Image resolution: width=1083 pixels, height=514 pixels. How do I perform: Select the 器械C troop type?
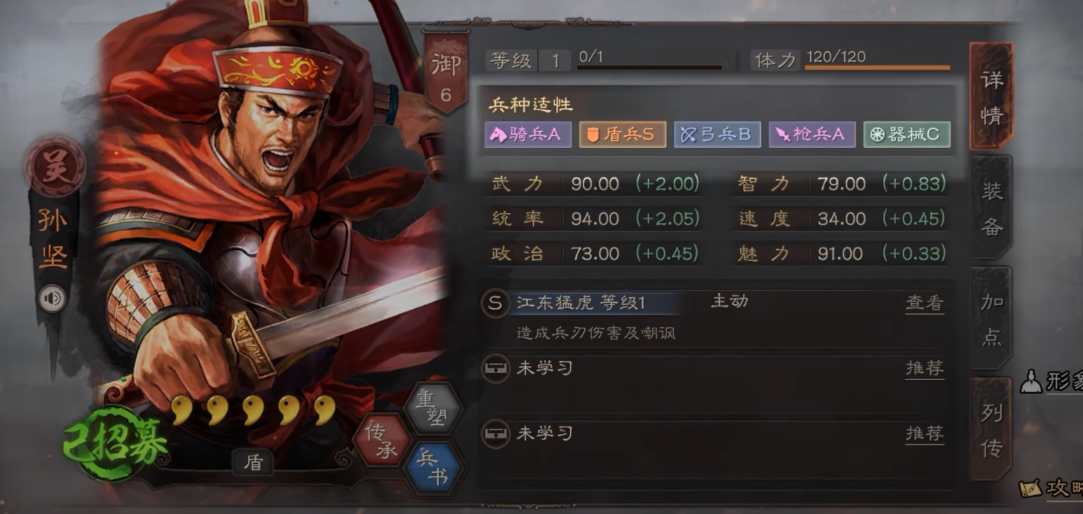[x=907, y=135]
